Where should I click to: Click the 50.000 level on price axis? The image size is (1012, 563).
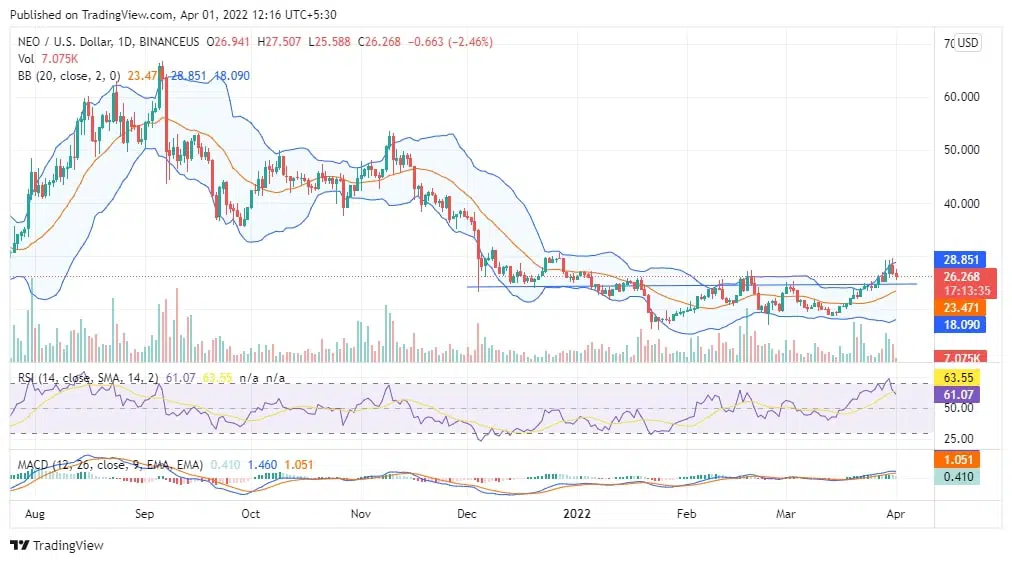point(966,150)
